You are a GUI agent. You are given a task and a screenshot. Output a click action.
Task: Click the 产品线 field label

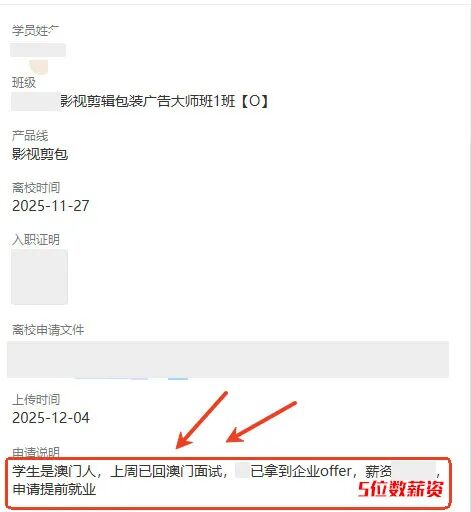click(30, 136)
